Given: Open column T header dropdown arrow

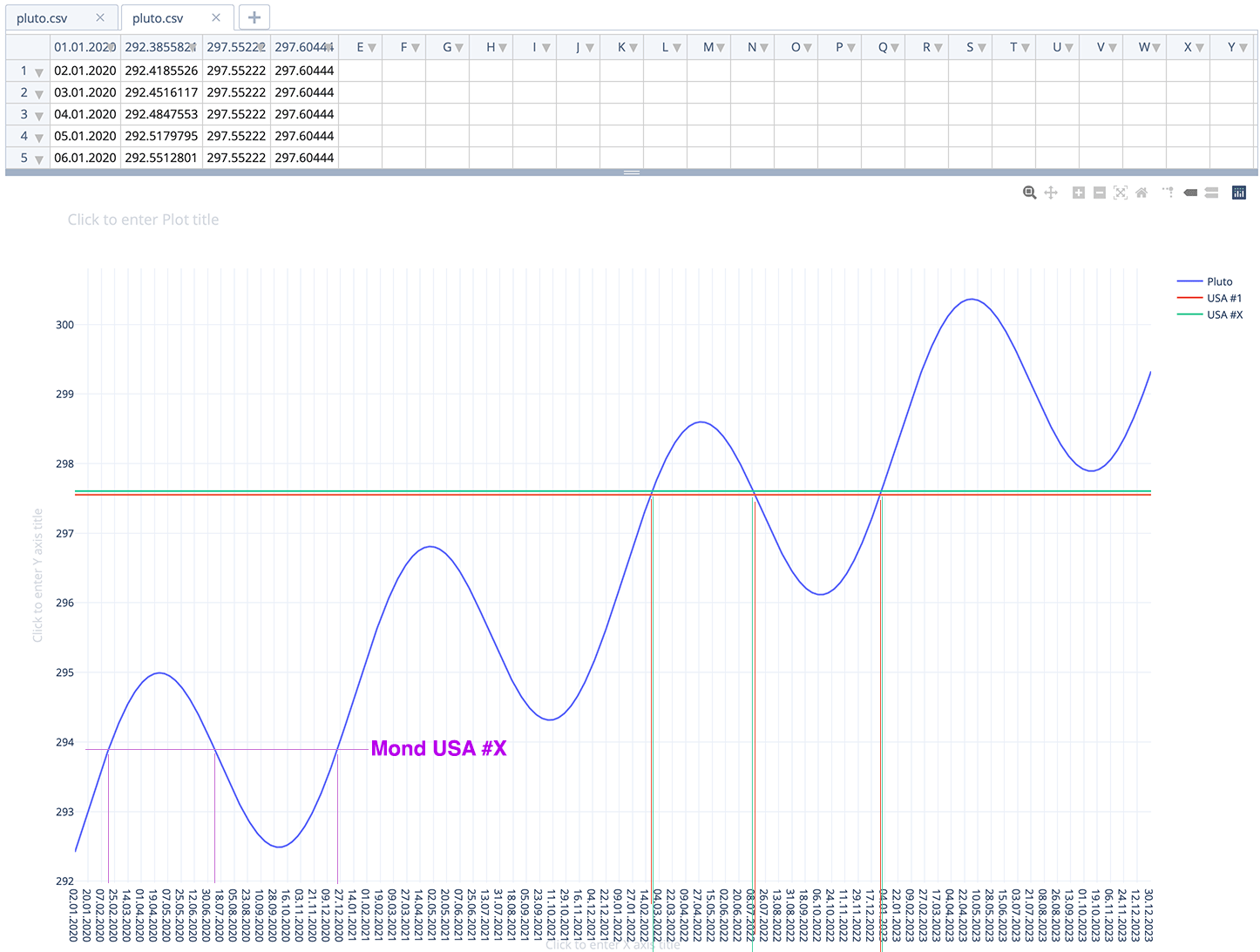Looking at the screenshot, I should pyautogui.click(x=1026, y=48).
